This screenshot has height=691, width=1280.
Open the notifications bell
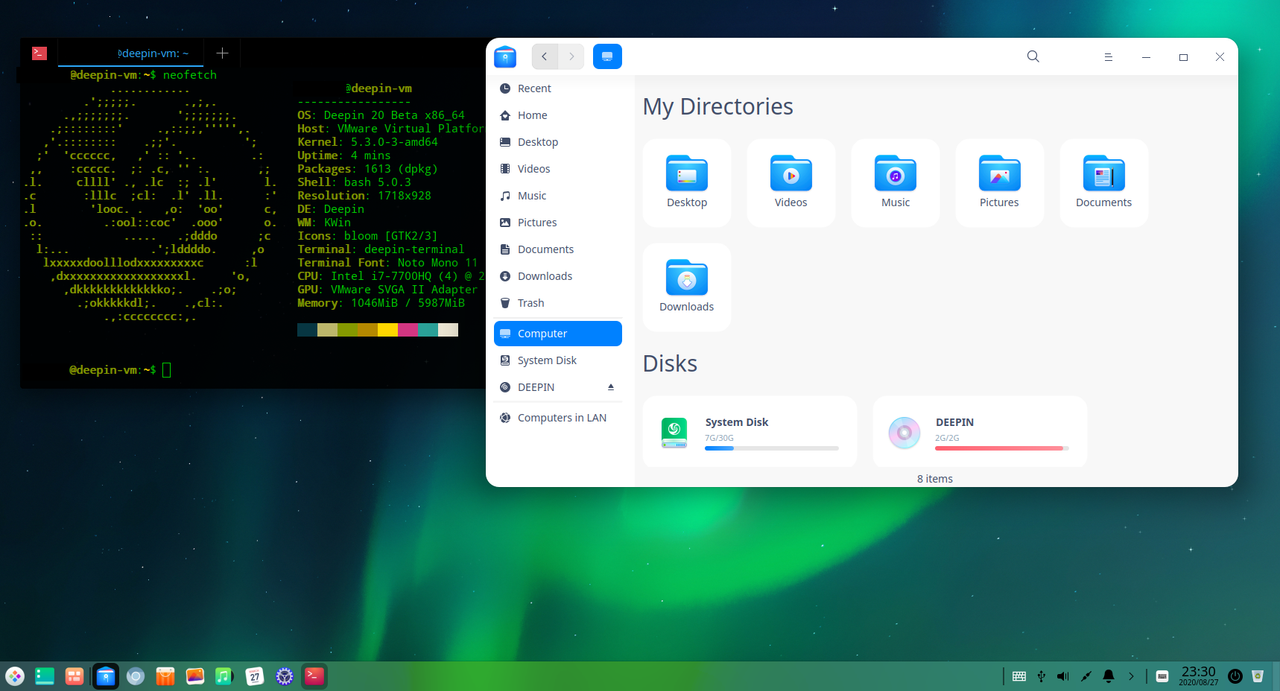(1108, 676)
